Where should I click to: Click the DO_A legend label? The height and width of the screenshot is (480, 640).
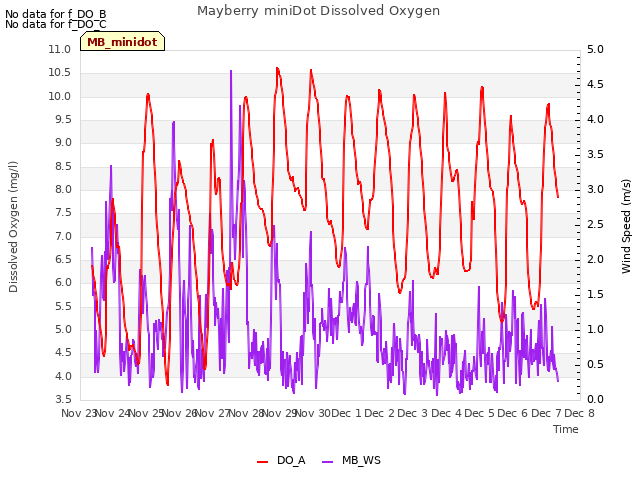click(x=291, y=460)
